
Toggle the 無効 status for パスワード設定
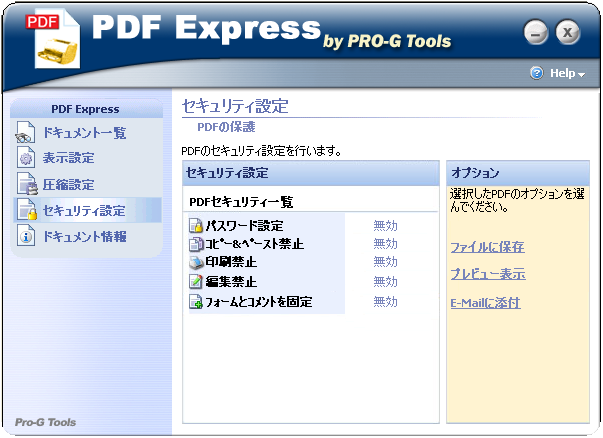385,225
